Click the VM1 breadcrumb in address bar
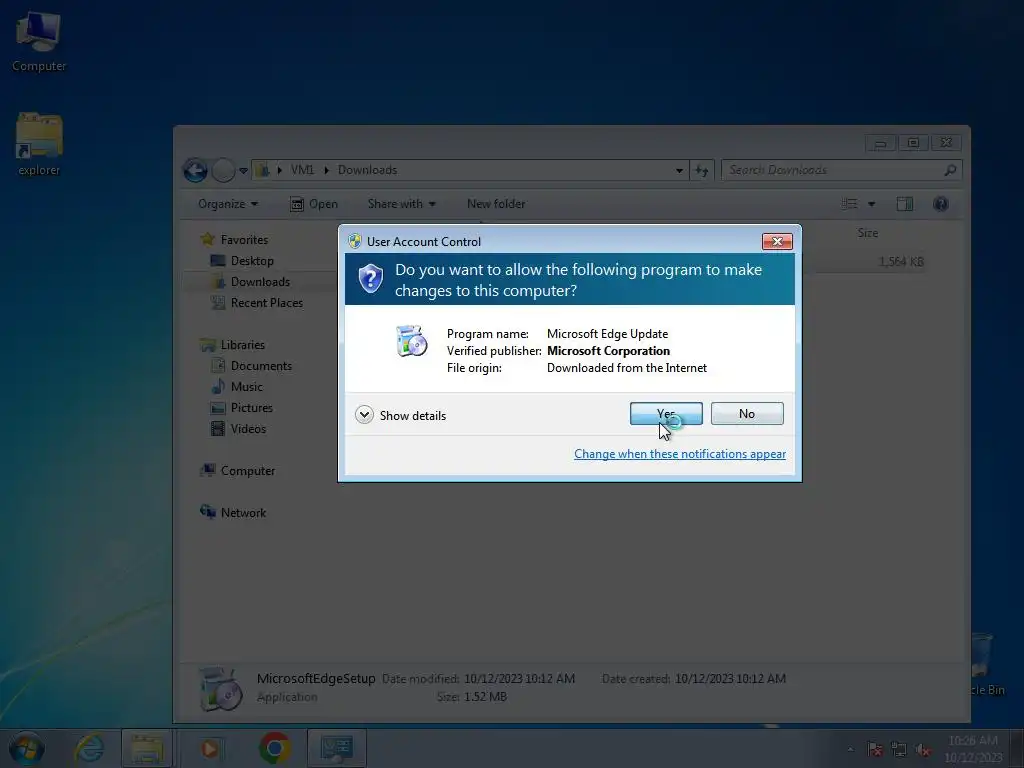Screen dimensions: 1024x768 coord(302,170)
